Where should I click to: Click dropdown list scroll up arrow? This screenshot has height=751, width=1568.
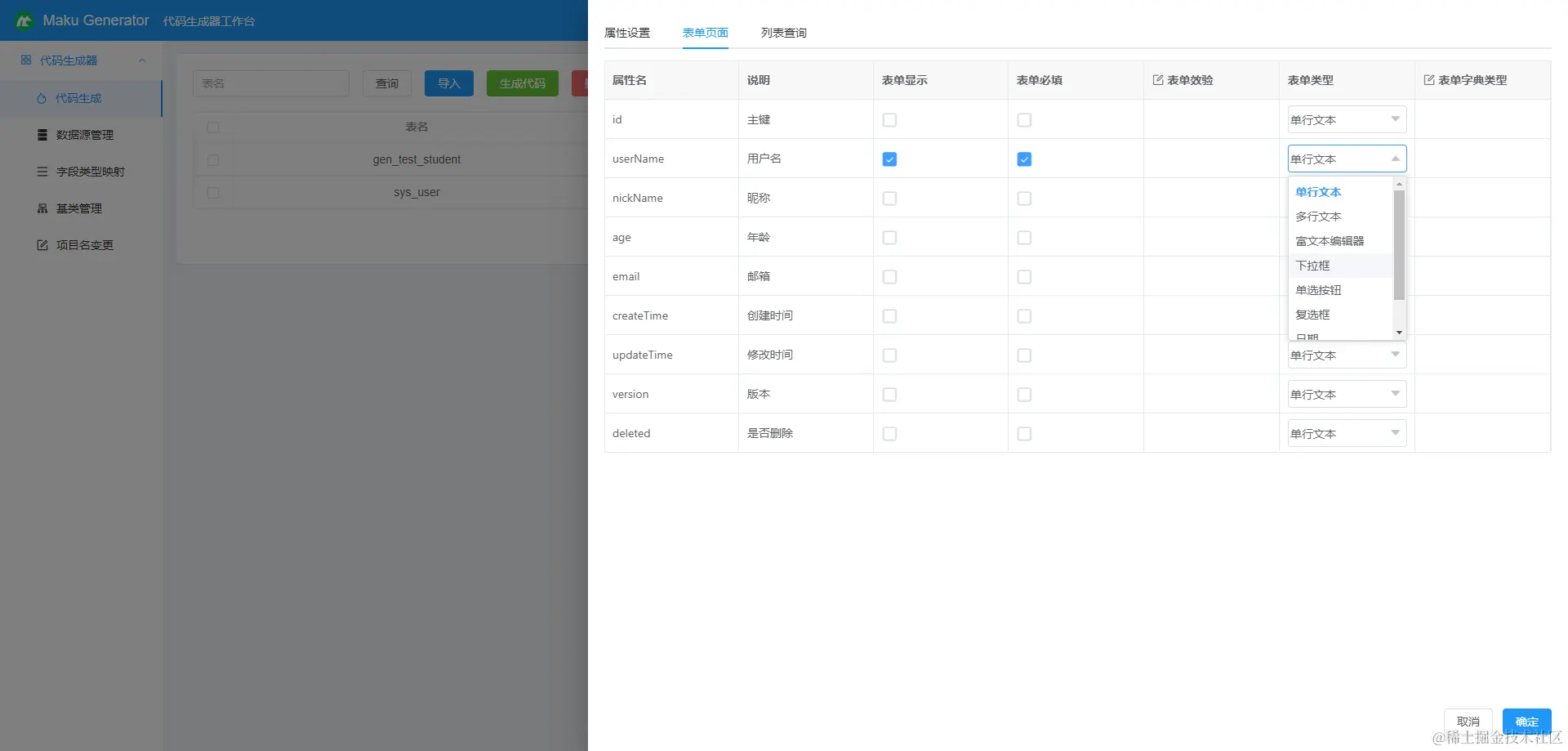(x=1399, y=184)
